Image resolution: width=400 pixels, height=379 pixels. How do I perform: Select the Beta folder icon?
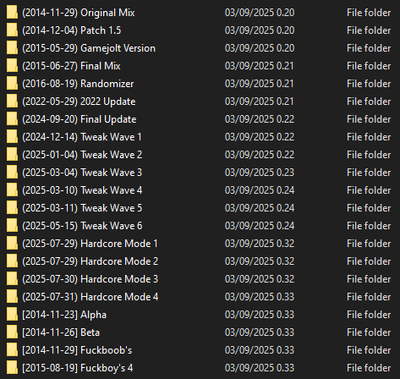click(12, 332)
